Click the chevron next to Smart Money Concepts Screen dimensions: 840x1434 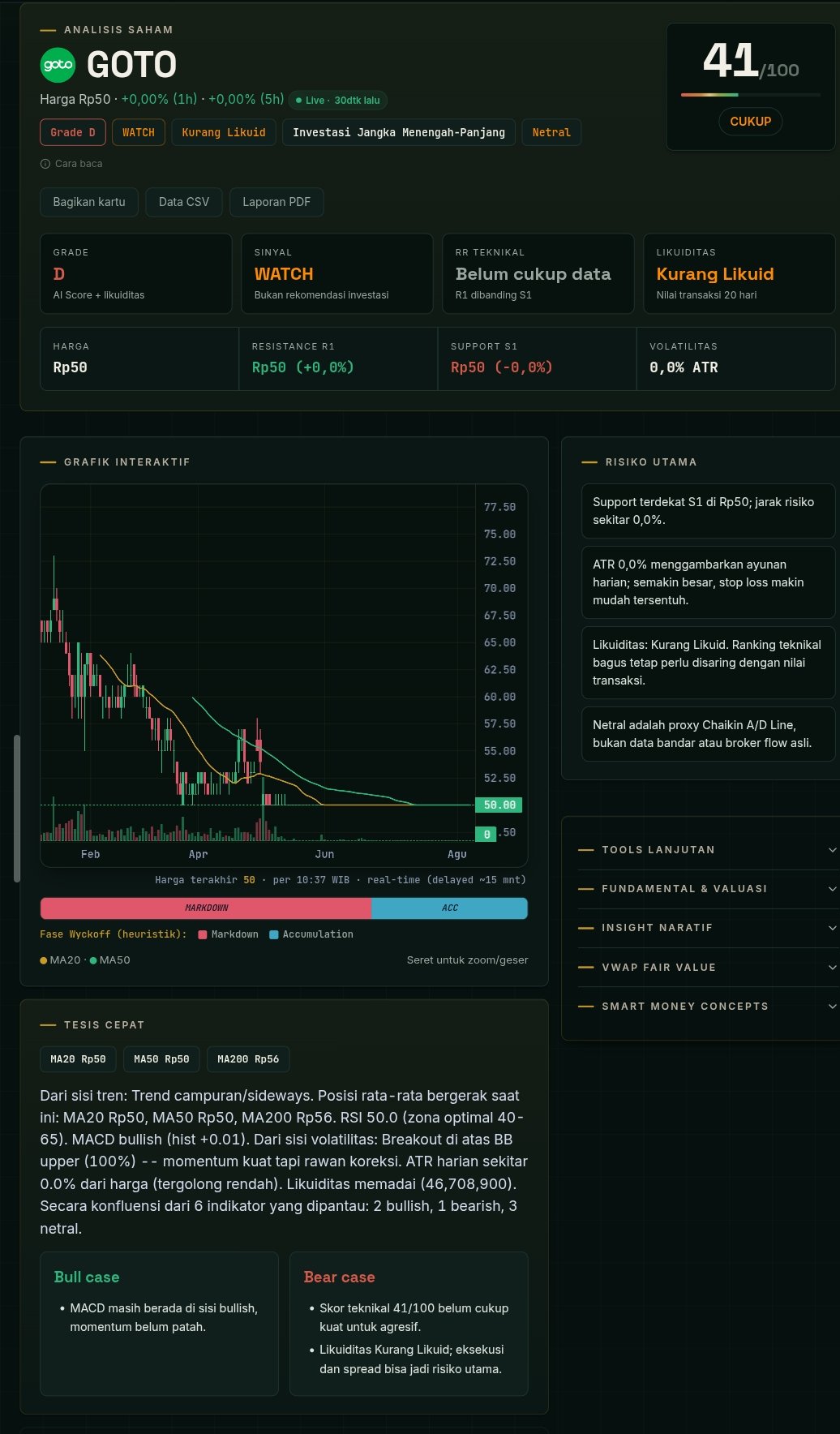(832, 1007)
